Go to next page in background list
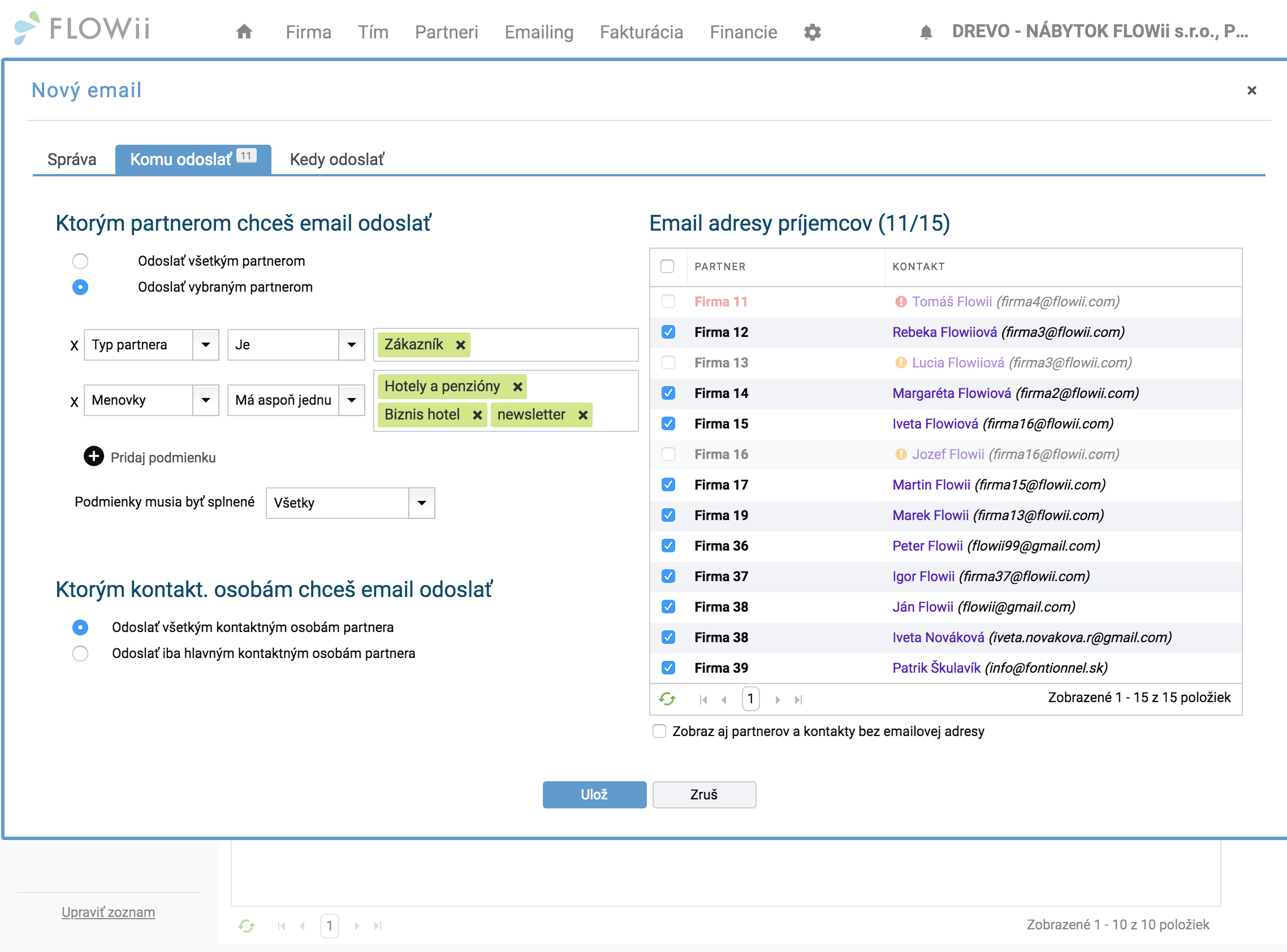The height and width of the screenshot is (952, 1287). tap(357, 926)
